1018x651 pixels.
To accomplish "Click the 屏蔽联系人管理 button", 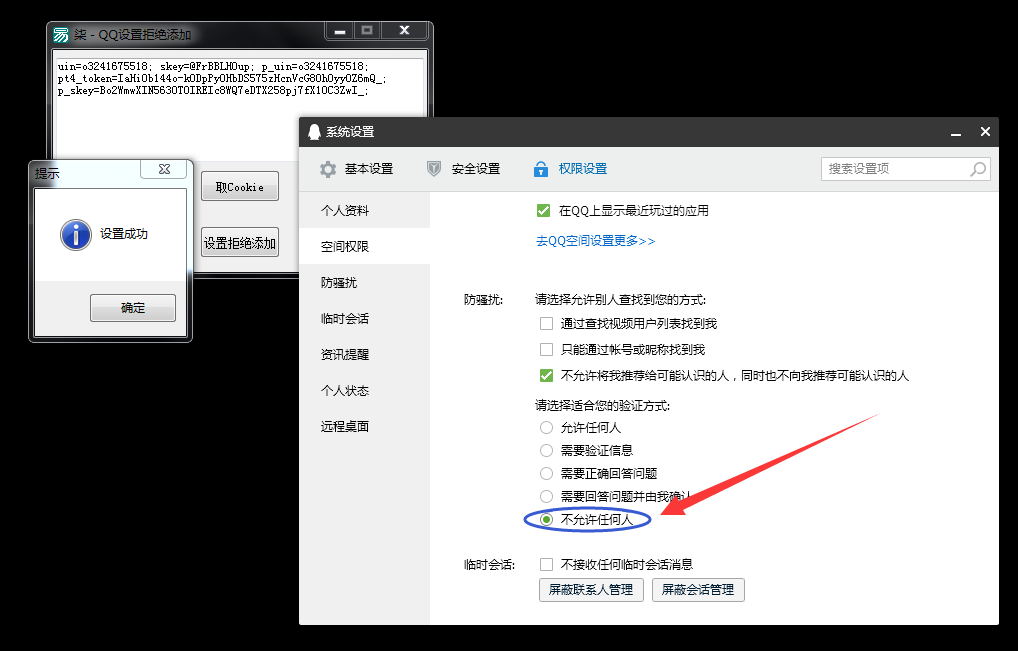I will coord(591,590).
